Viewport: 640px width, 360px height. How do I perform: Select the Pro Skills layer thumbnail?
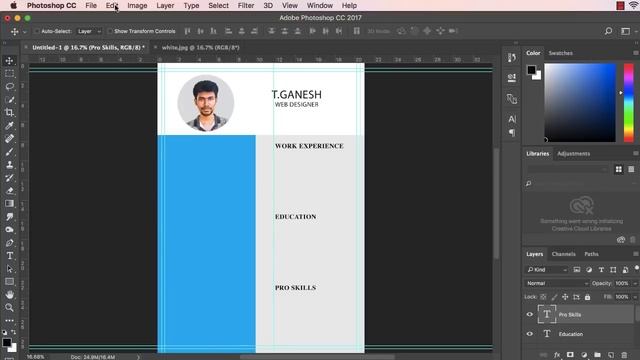click(547, 314)
